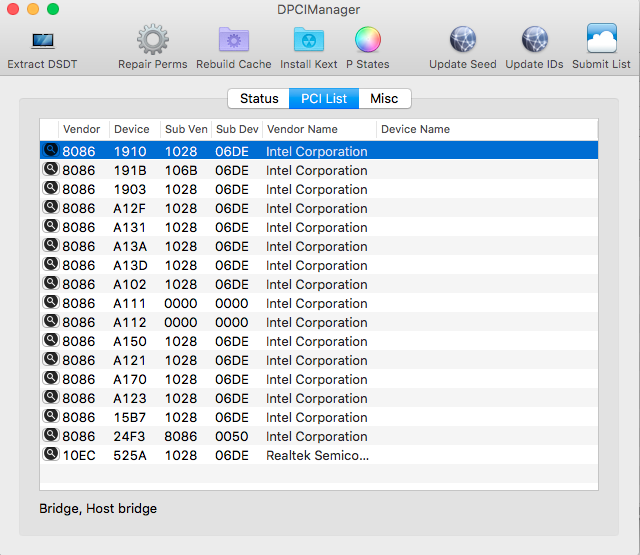Switch to the Status tab
Screen dimensions: 640x555
(259, 99)
